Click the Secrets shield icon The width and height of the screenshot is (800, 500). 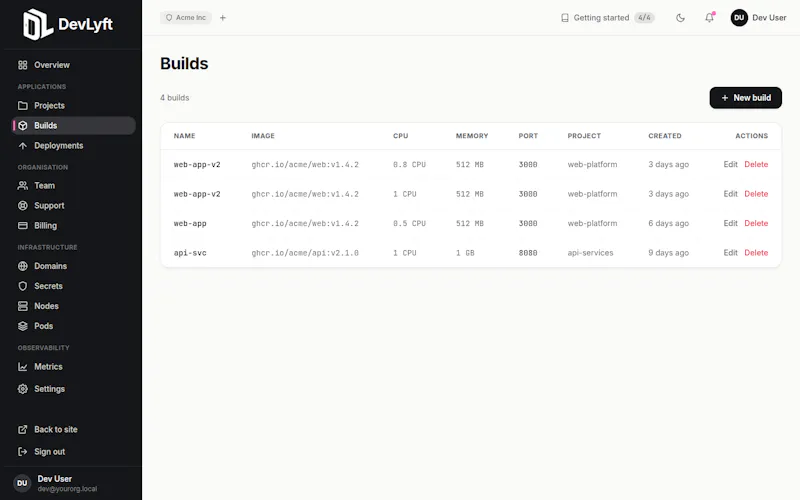coord(22,286)
